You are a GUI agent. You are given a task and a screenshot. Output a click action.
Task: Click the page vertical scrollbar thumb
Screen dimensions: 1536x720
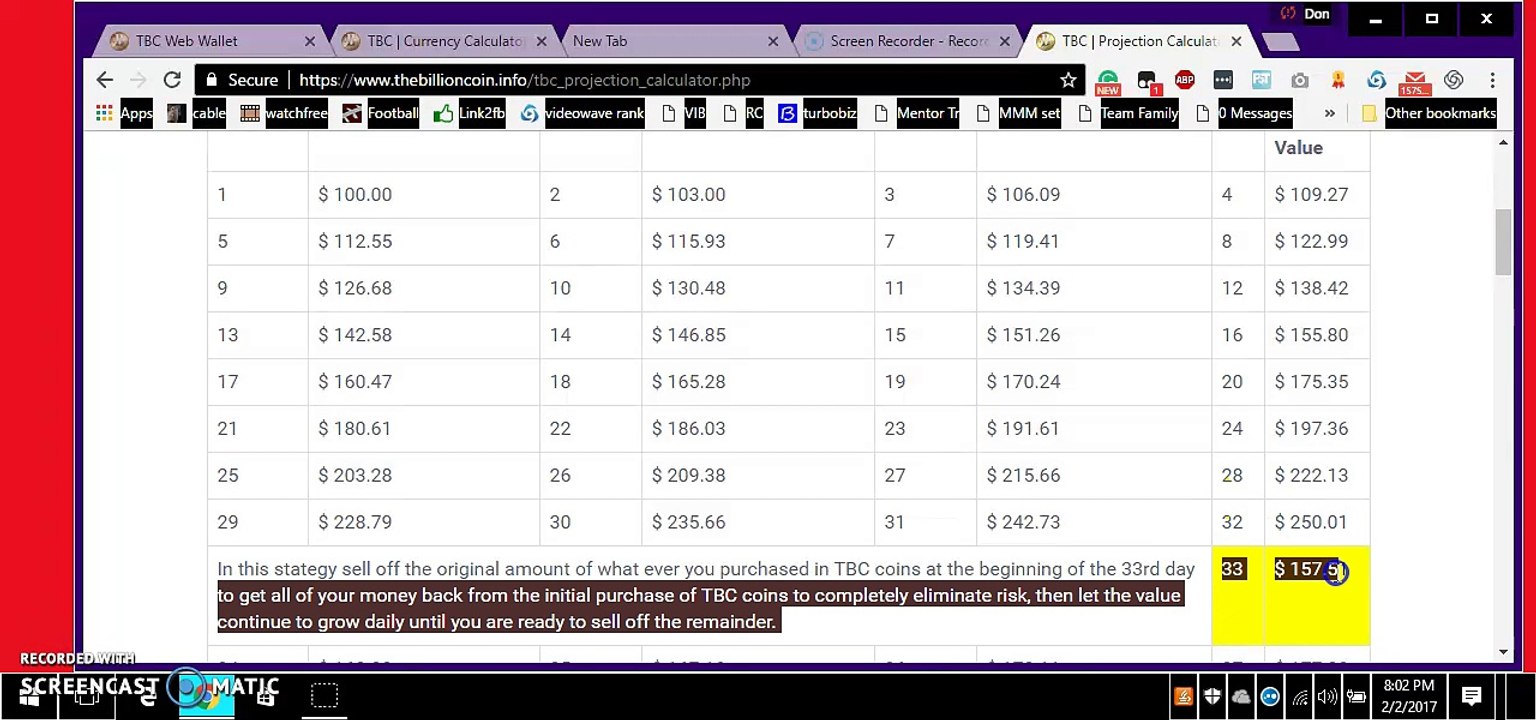coord(1503,241)
